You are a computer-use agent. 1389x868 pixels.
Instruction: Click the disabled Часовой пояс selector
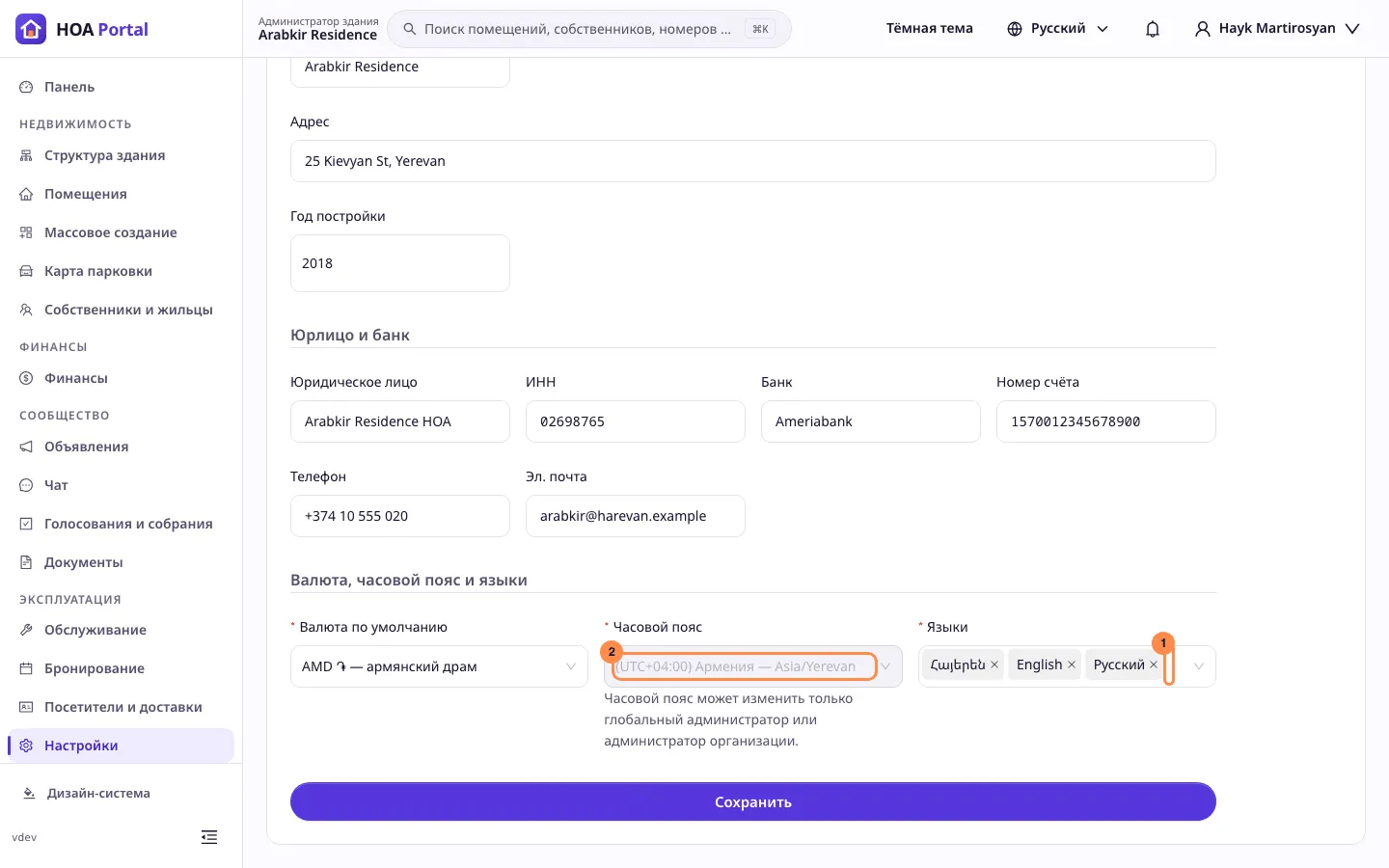[x=753, y=666]
